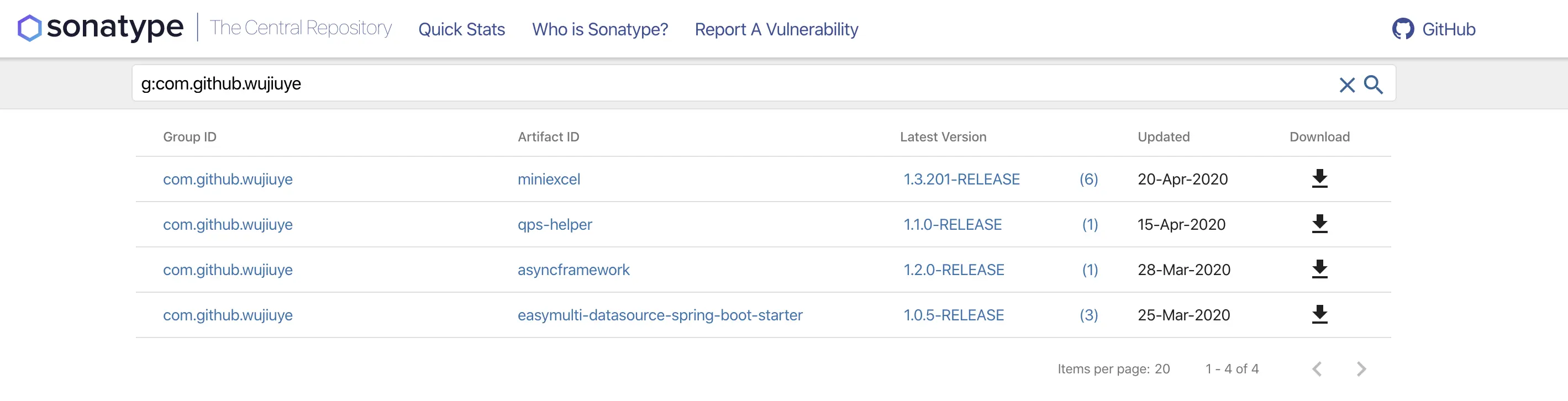Open the asyncframework artifact link

click(573, 270)
